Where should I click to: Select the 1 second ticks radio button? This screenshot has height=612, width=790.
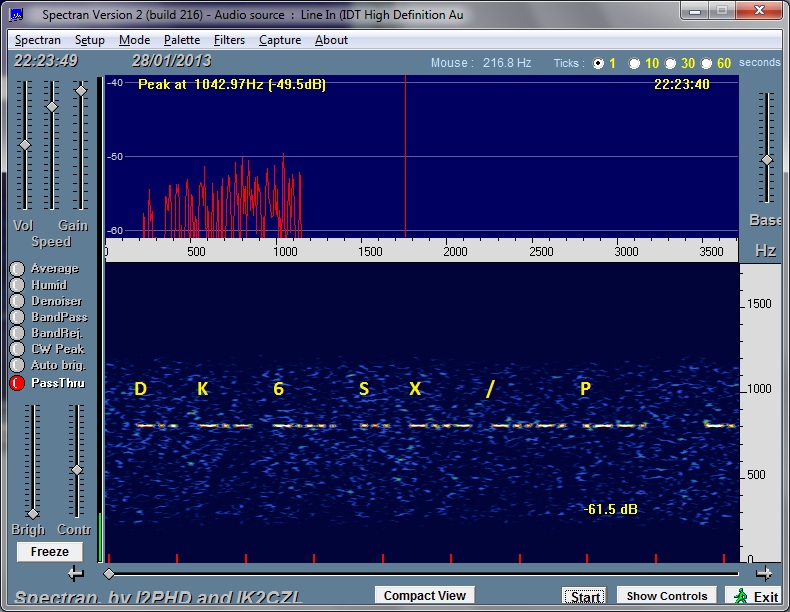point(598,63)
